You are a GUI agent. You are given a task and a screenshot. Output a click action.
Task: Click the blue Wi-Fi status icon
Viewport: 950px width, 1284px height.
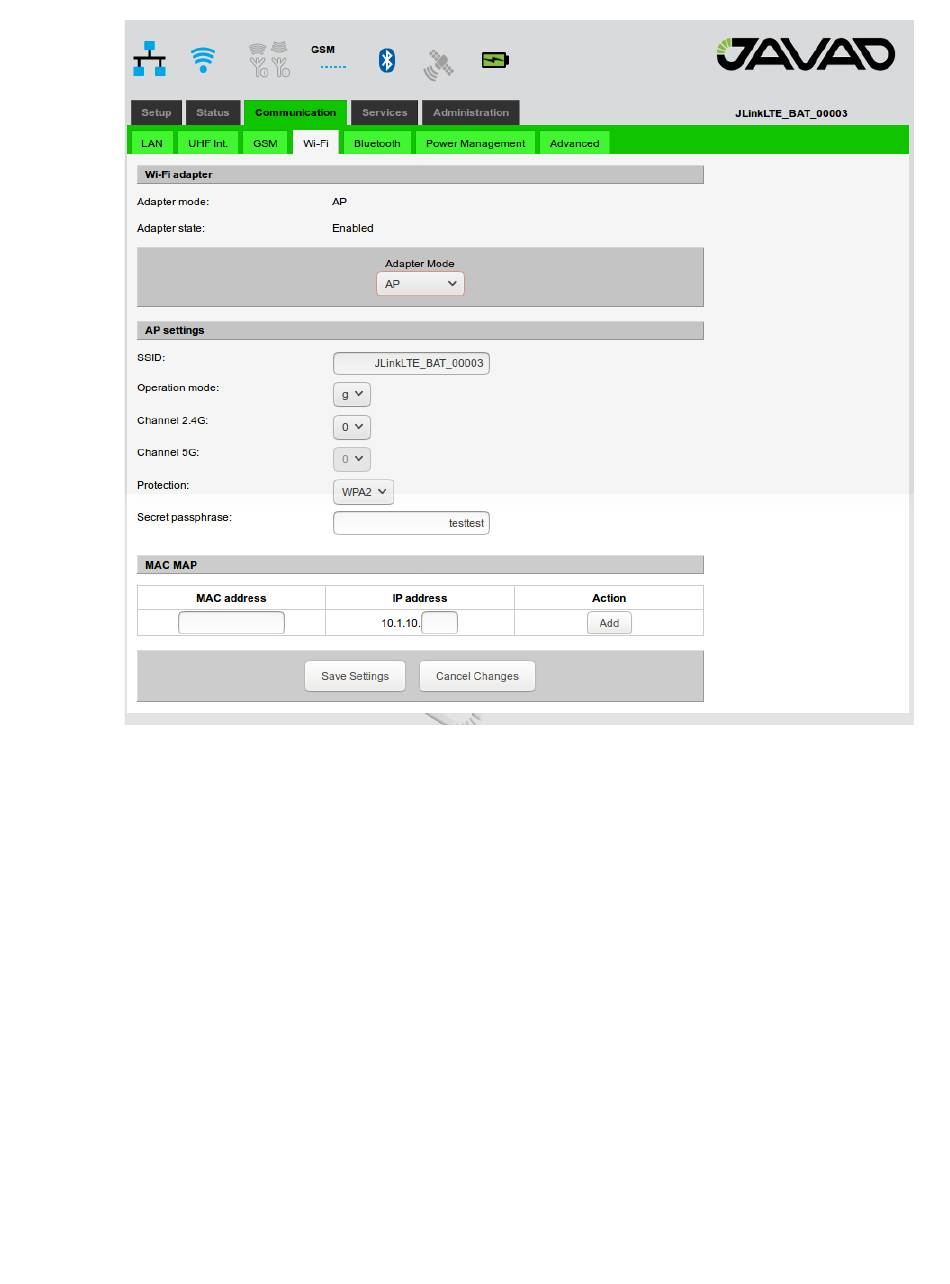(x=203, y=60)
